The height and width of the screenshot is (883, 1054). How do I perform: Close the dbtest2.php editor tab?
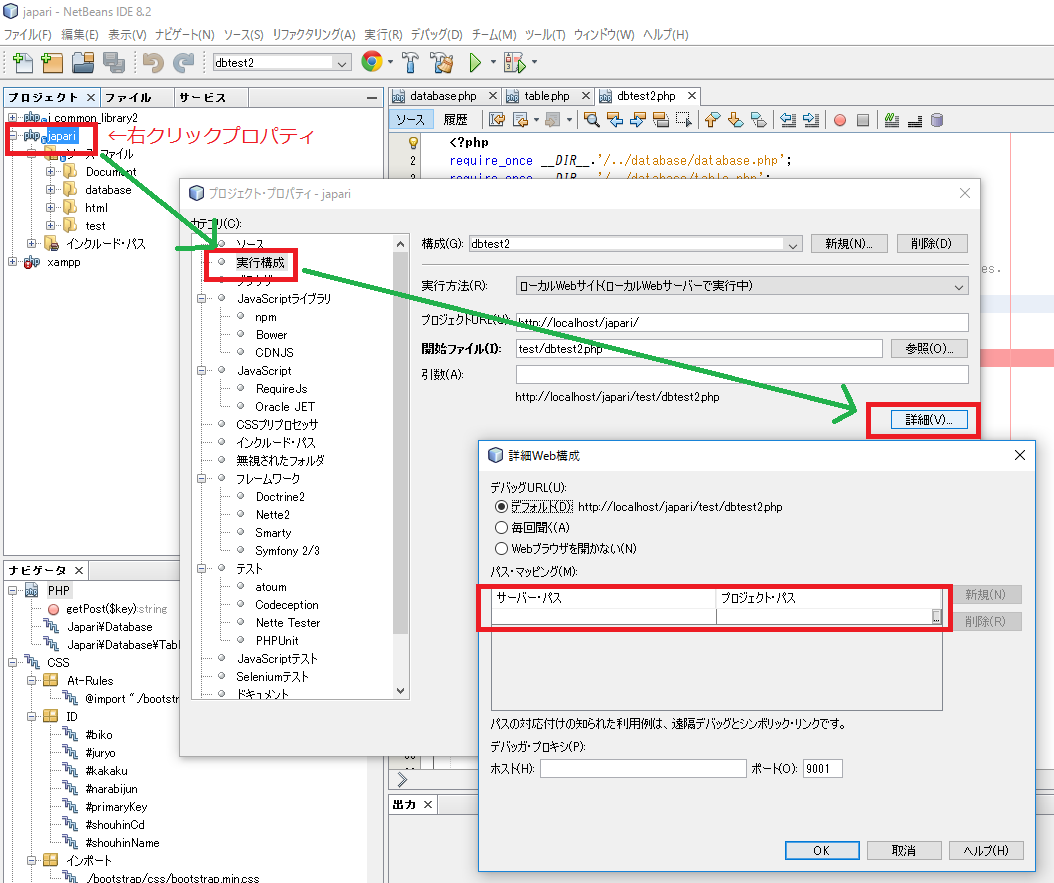click(692, 95)
